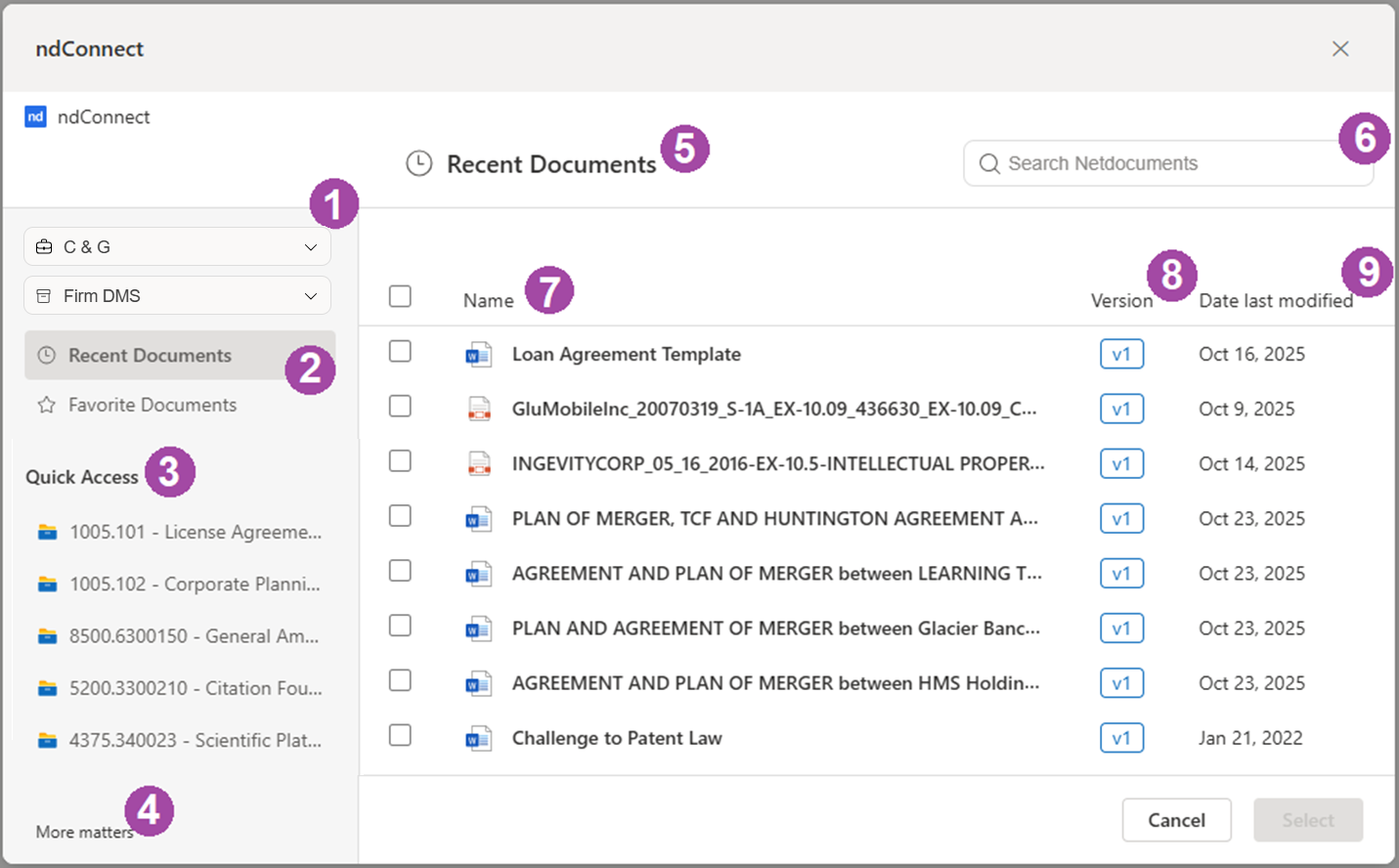
Task: Click the folder icon for 5200.3300210 - Citation Fou
Action: point(47,688)
